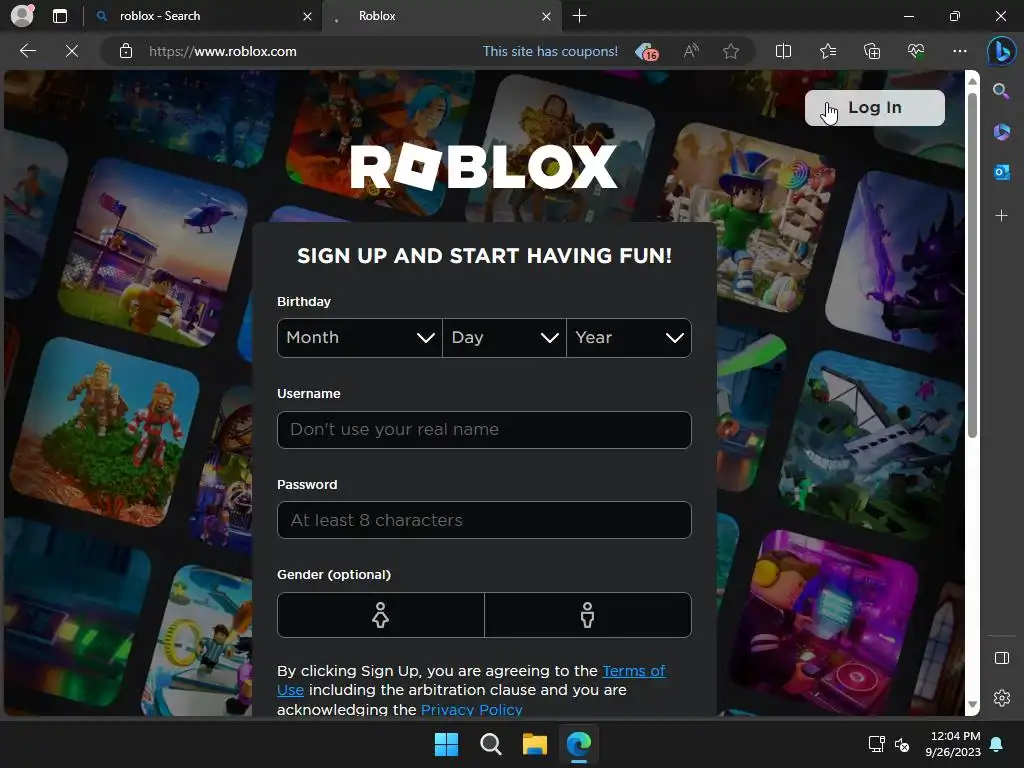The height and width of the screenshot is (768, 1024).
Task: Click the scrollbar down arrow
Action: (972, 704)
